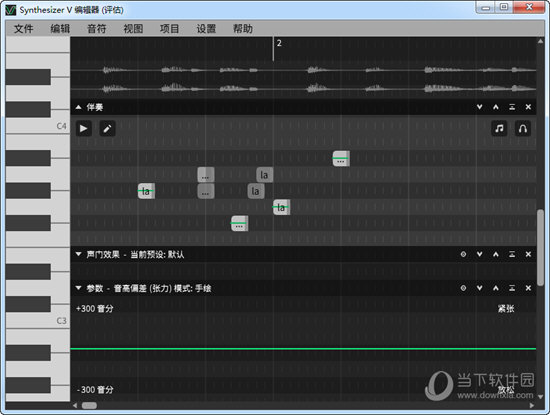Click the music note icon button
The height and width of the screenshot is (415, 550).
click(499, 128)
